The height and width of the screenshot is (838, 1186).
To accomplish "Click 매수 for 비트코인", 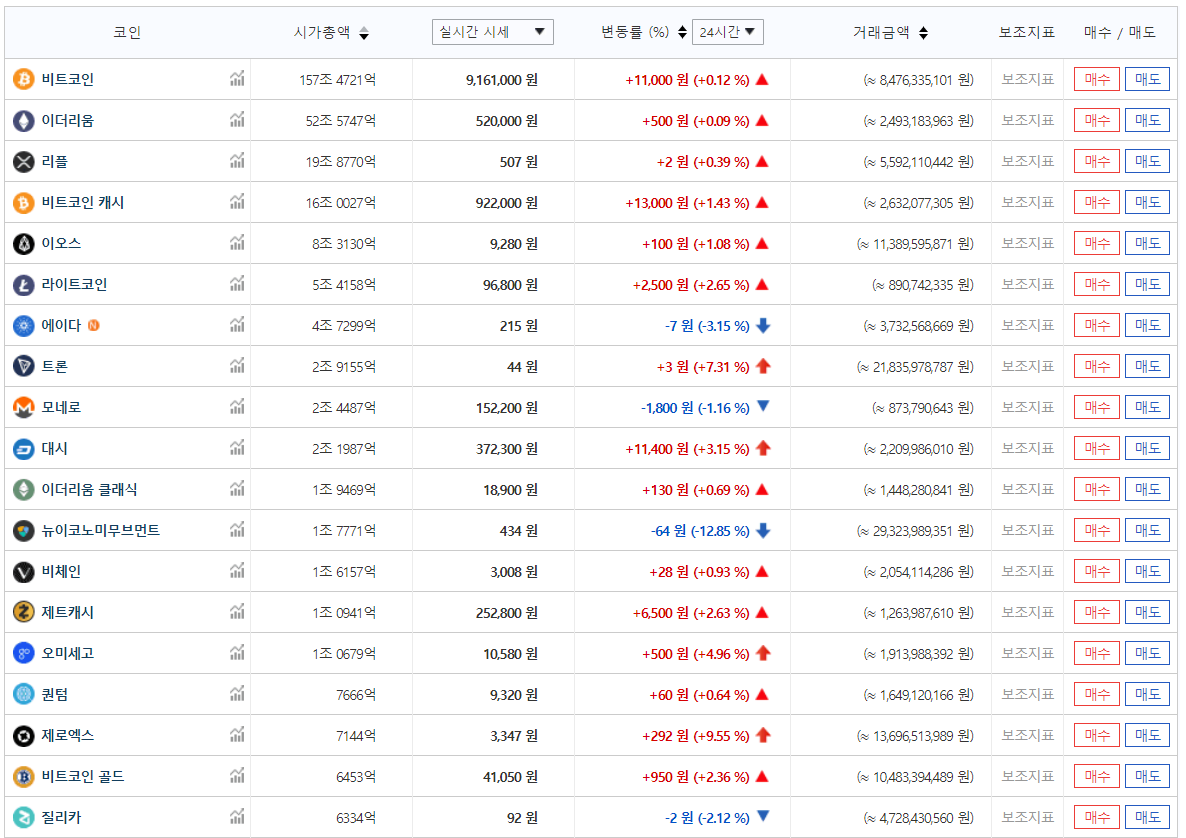I will click(1096, 78).
